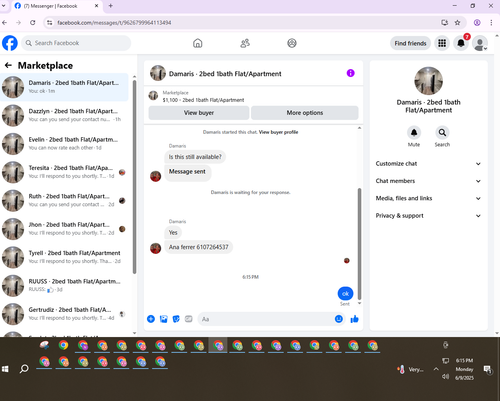Open the purple conversation info icon

pyautogui.click(x=350, y=73)
